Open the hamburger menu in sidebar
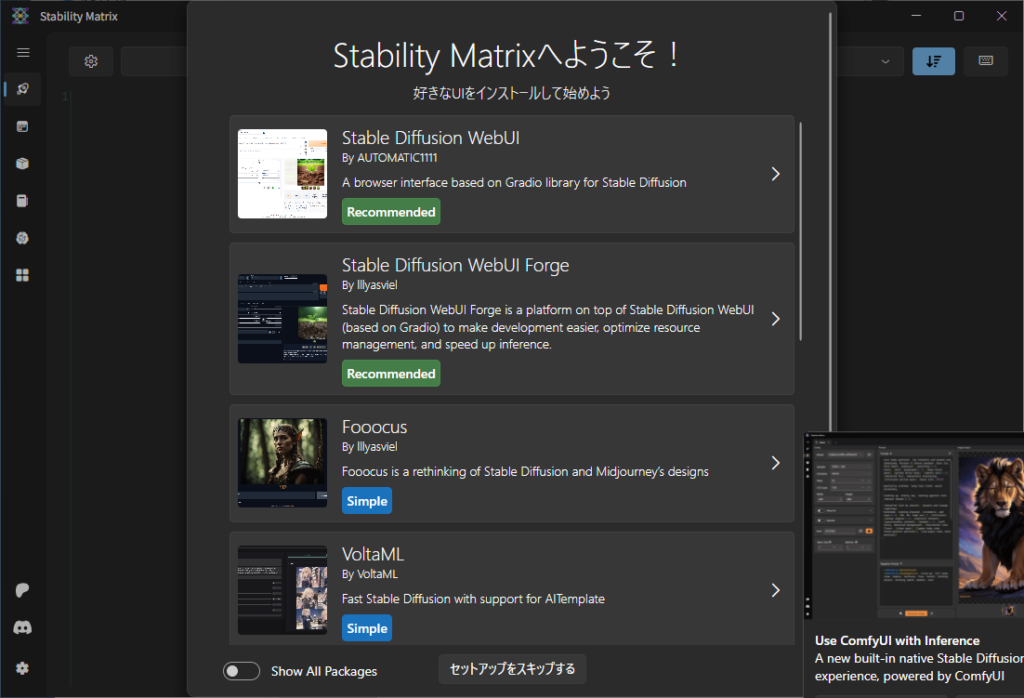Screen dimensions: 1024x698 tap(23, 52)
